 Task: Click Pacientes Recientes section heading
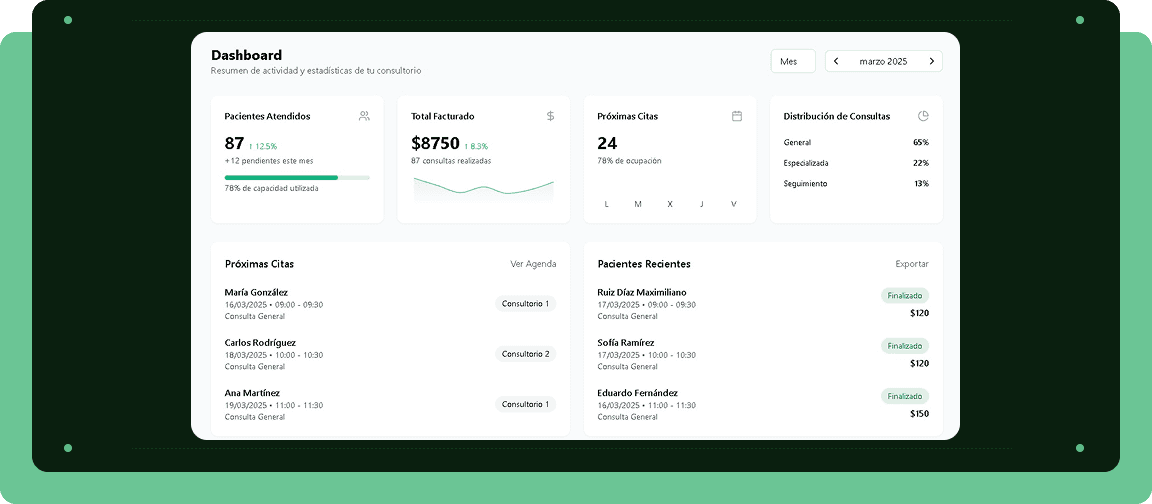644,264
